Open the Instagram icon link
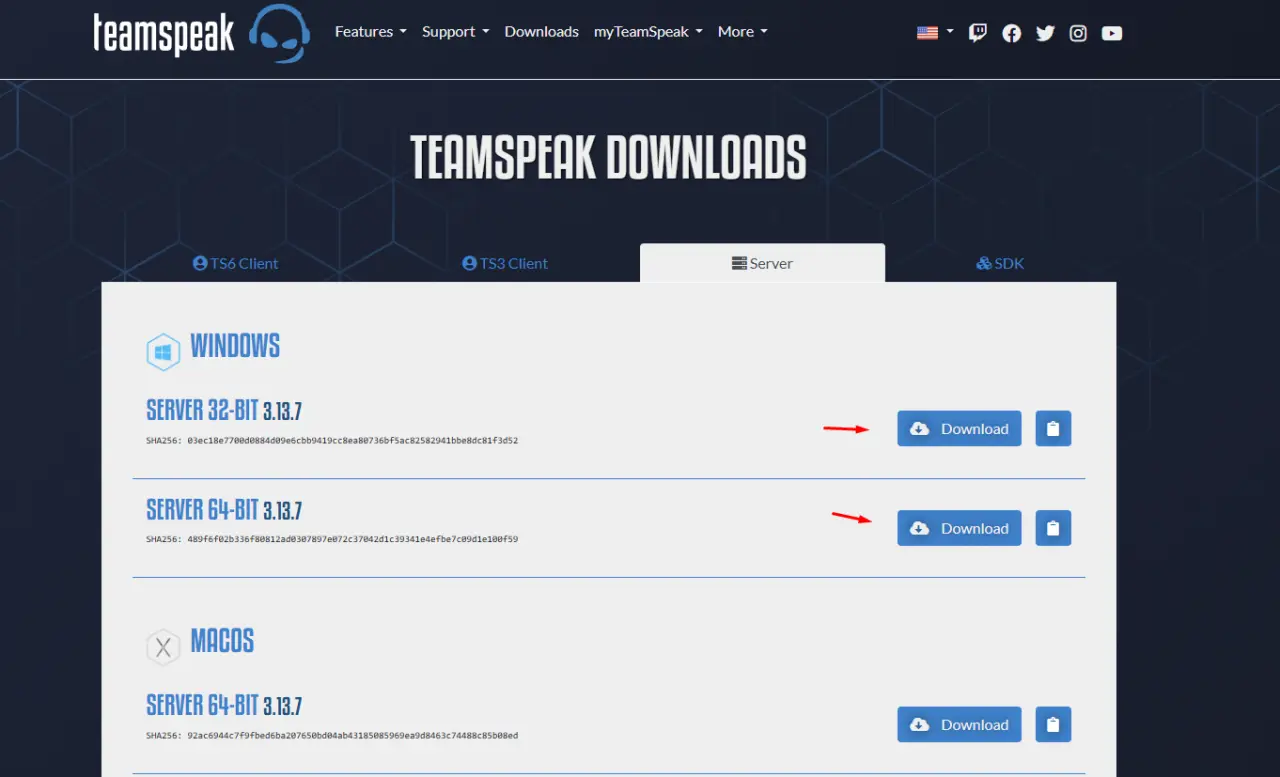The height and width of the screenshot is (777, 1280). tap(1078, 33)
